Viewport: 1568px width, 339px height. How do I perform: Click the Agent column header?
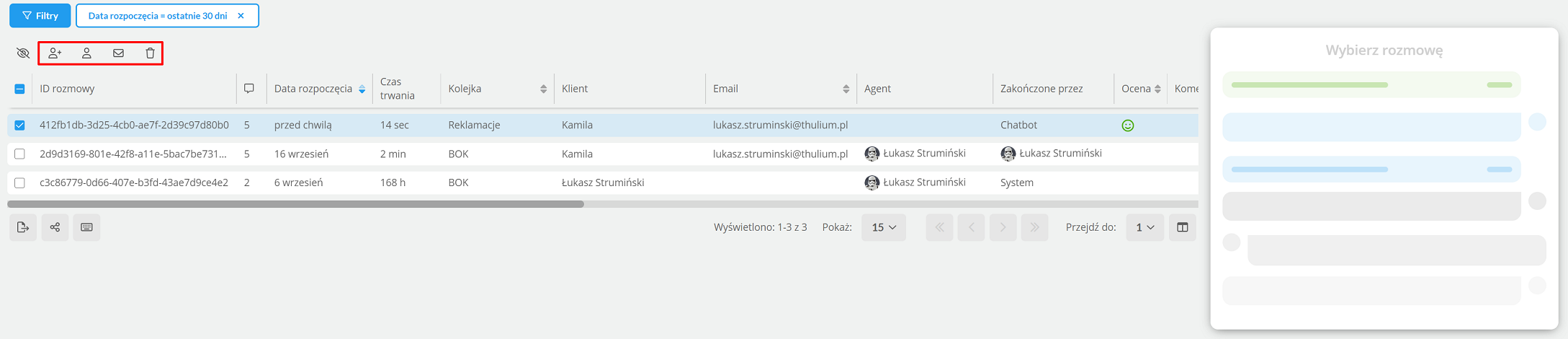[x=877, y=89]
